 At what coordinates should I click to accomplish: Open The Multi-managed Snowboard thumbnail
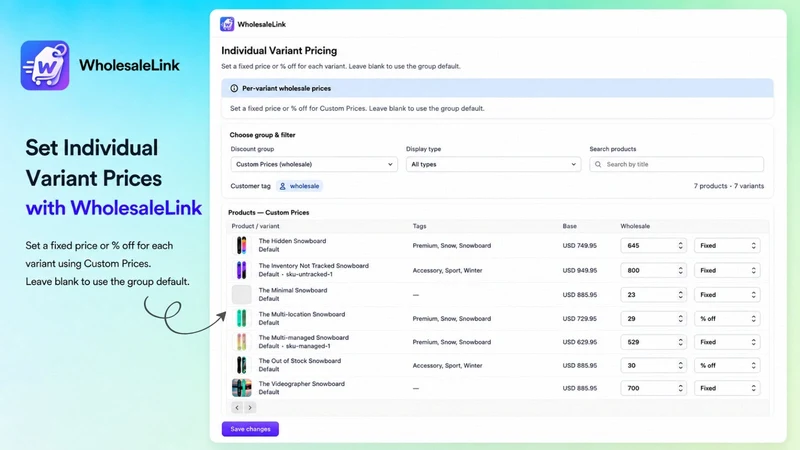click(241, 342)
